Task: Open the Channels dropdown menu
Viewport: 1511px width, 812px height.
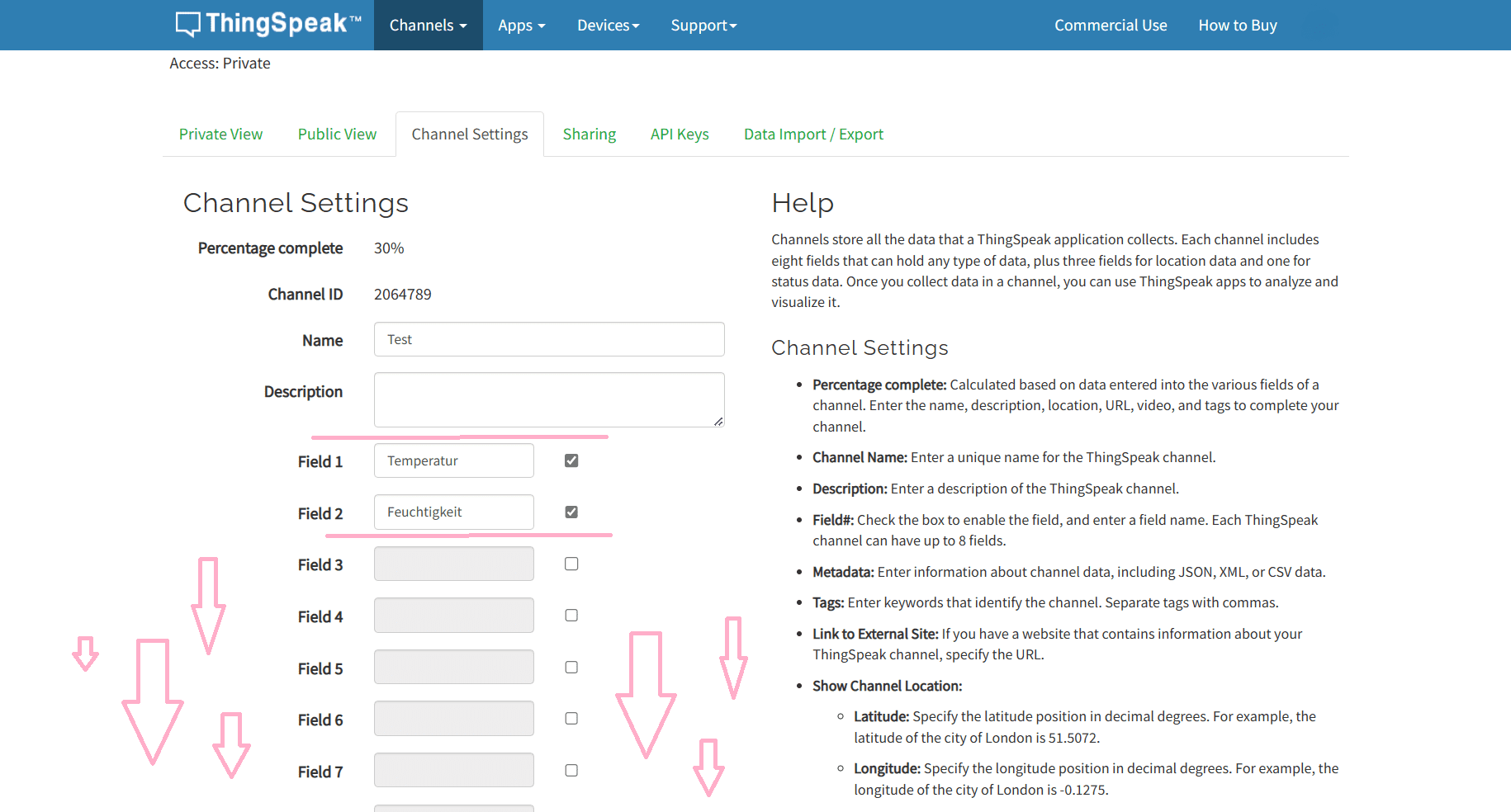Action: coord(428,26)
